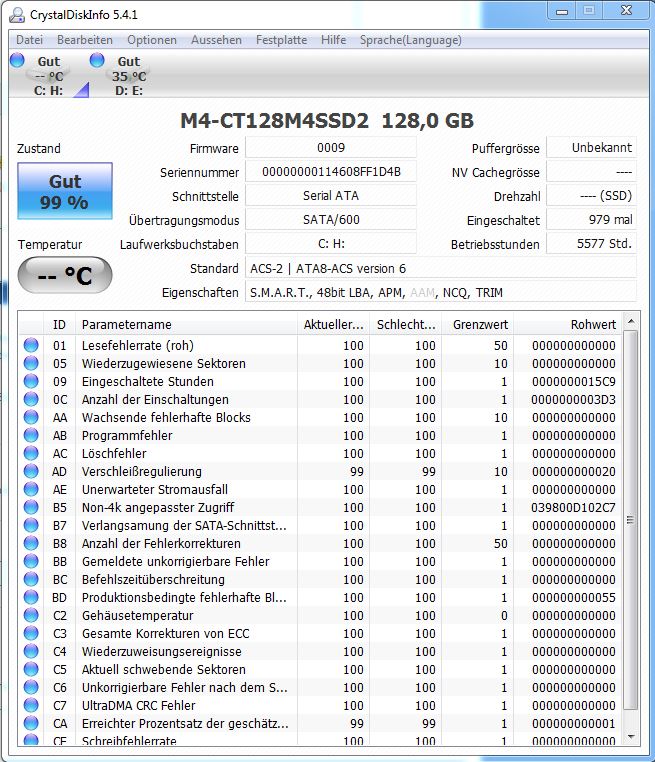The width and height of the screenshot is (655, 762).
Task: Open the Optionen menu
Action: [x=152, y=40]
